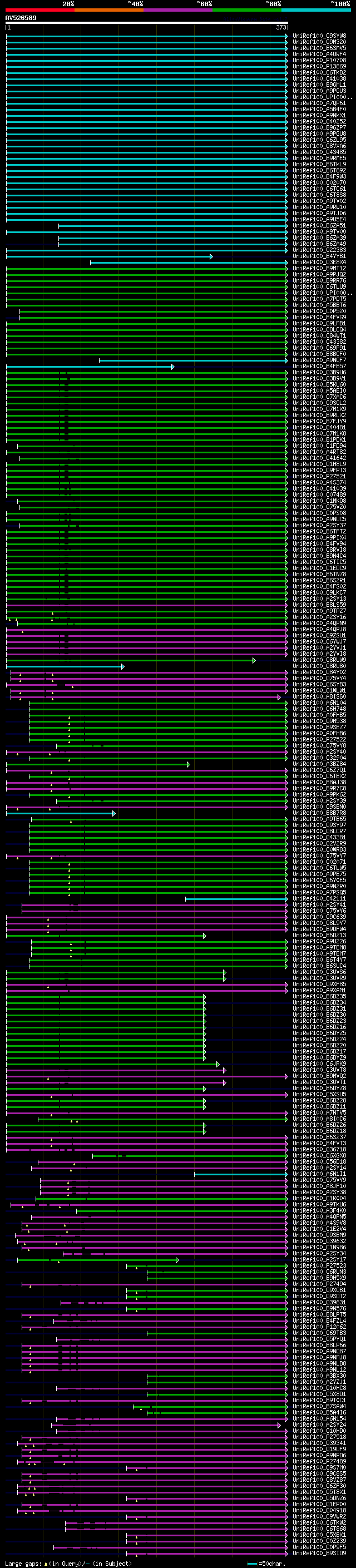356x1568 pixels.
Task: Click the arrowhead ending the UniRef100_B8B7R8 alignment
Action: [x=114, y=814]
